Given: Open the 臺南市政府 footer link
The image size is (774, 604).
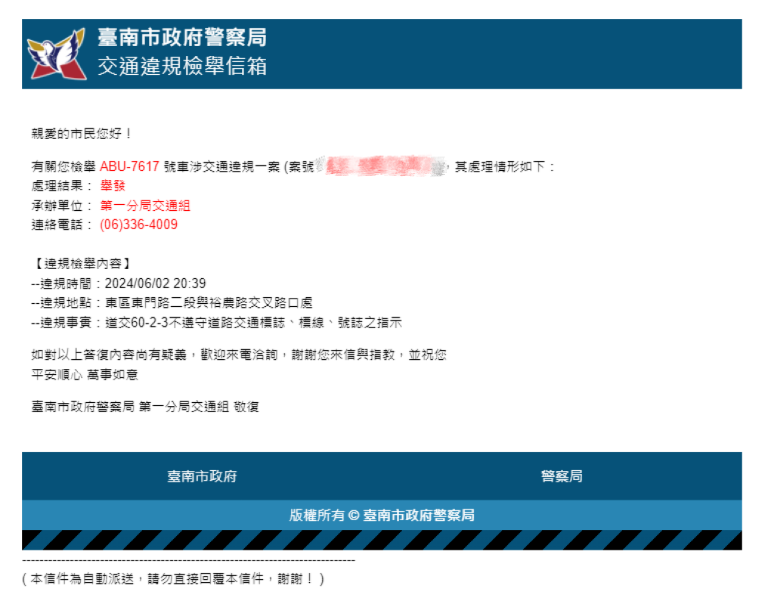Looking at the screenshot, I should tap(202, 476).
